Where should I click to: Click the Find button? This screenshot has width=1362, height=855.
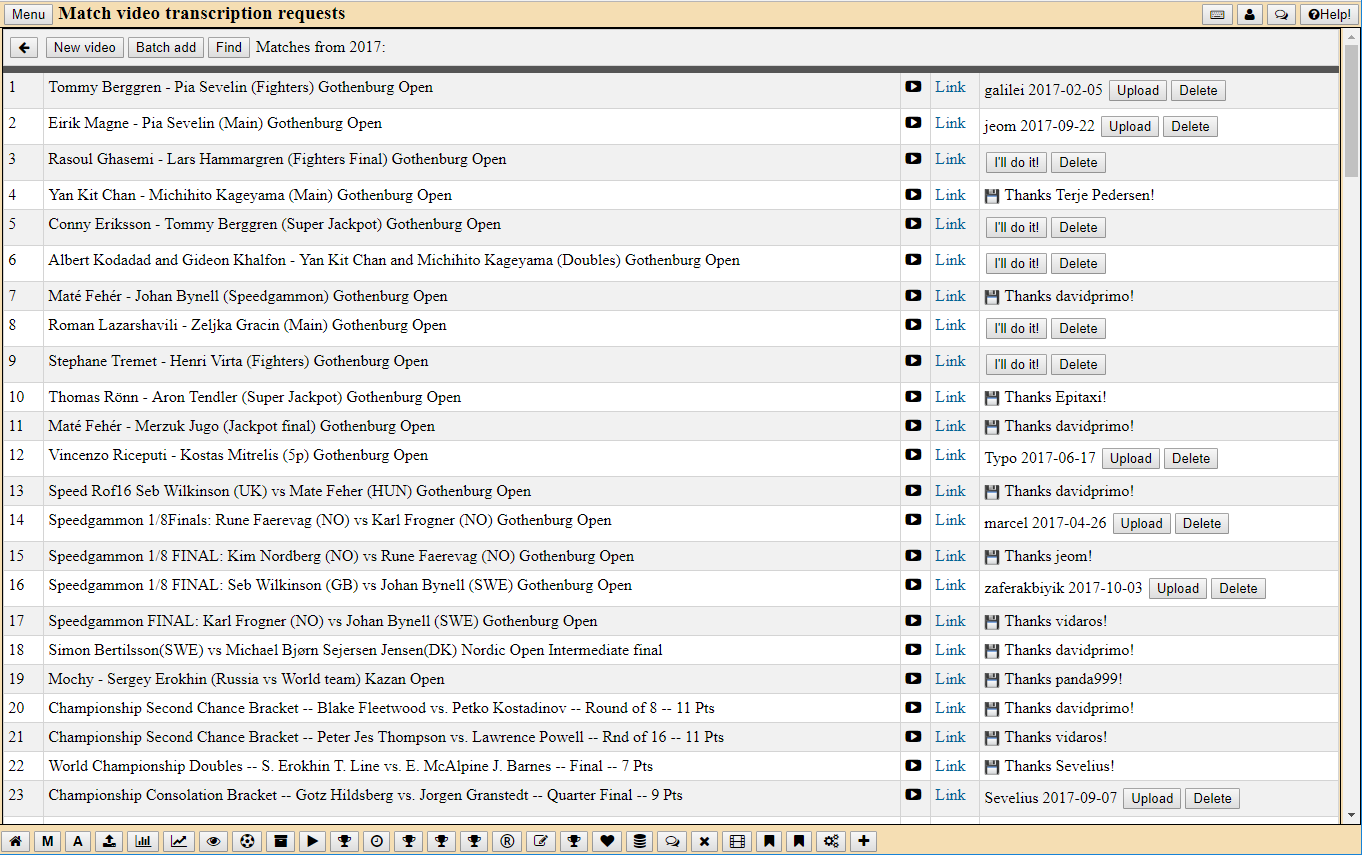(229, 48)
